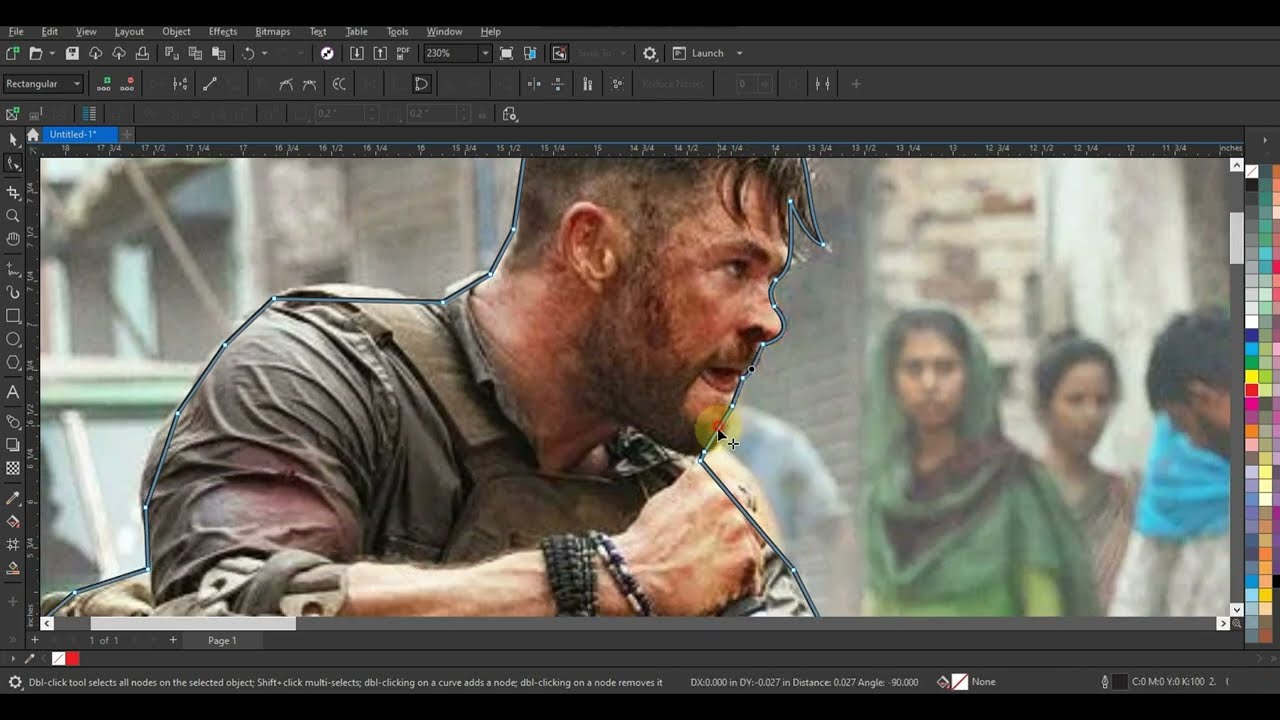1280x720 pixels.
Task: Expand the Open file dropdown arrow
Action: 52,53
